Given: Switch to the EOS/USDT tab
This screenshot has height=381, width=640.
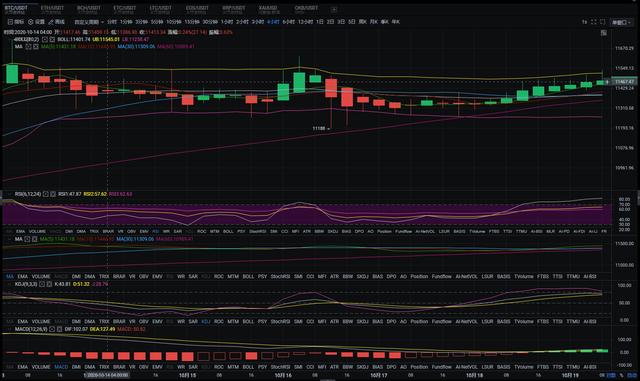Looking at the screenshot, I should click(x=197, y=9).
